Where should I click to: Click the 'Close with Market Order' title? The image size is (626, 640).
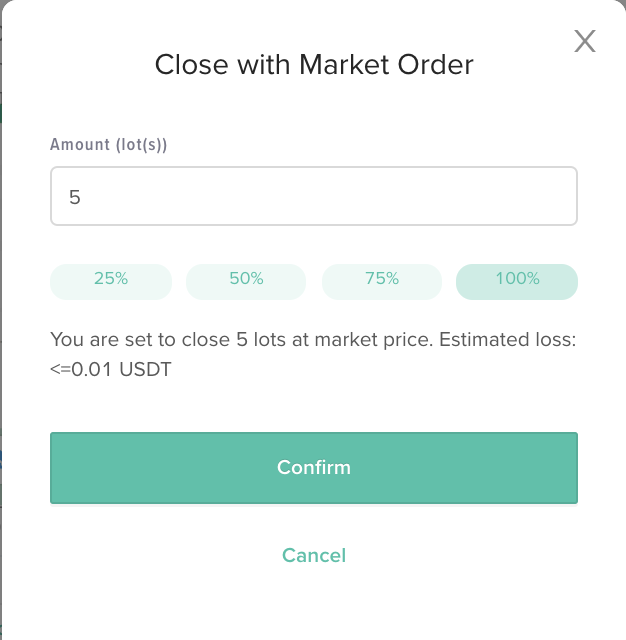point(314,65)
